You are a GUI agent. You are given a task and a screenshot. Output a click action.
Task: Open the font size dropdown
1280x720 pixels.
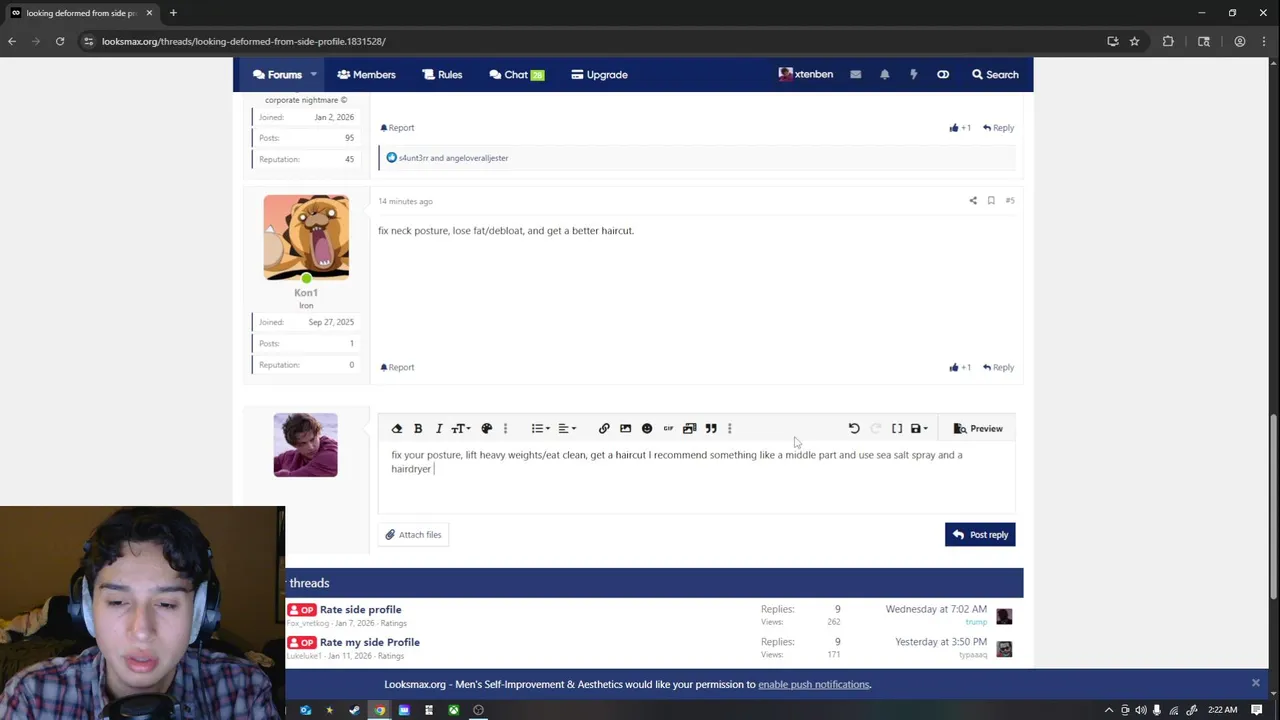tap(461, 428)
